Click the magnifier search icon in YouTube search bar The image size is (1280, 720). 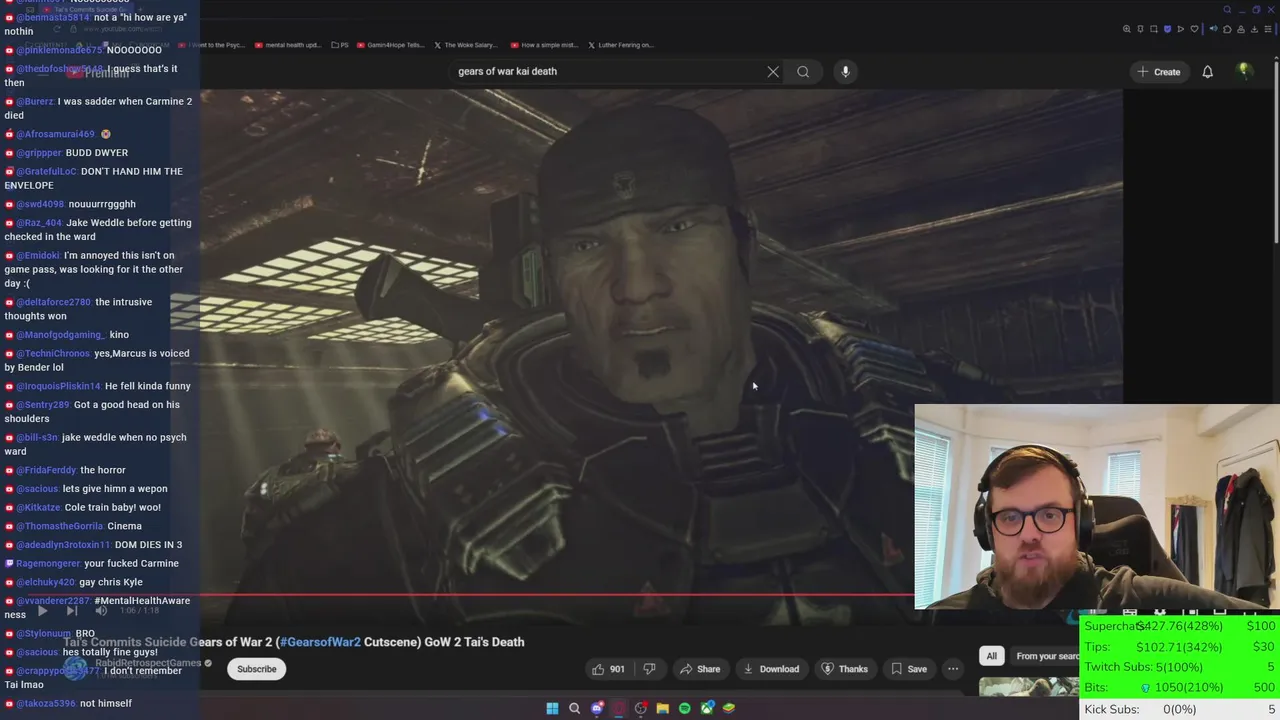803,71
